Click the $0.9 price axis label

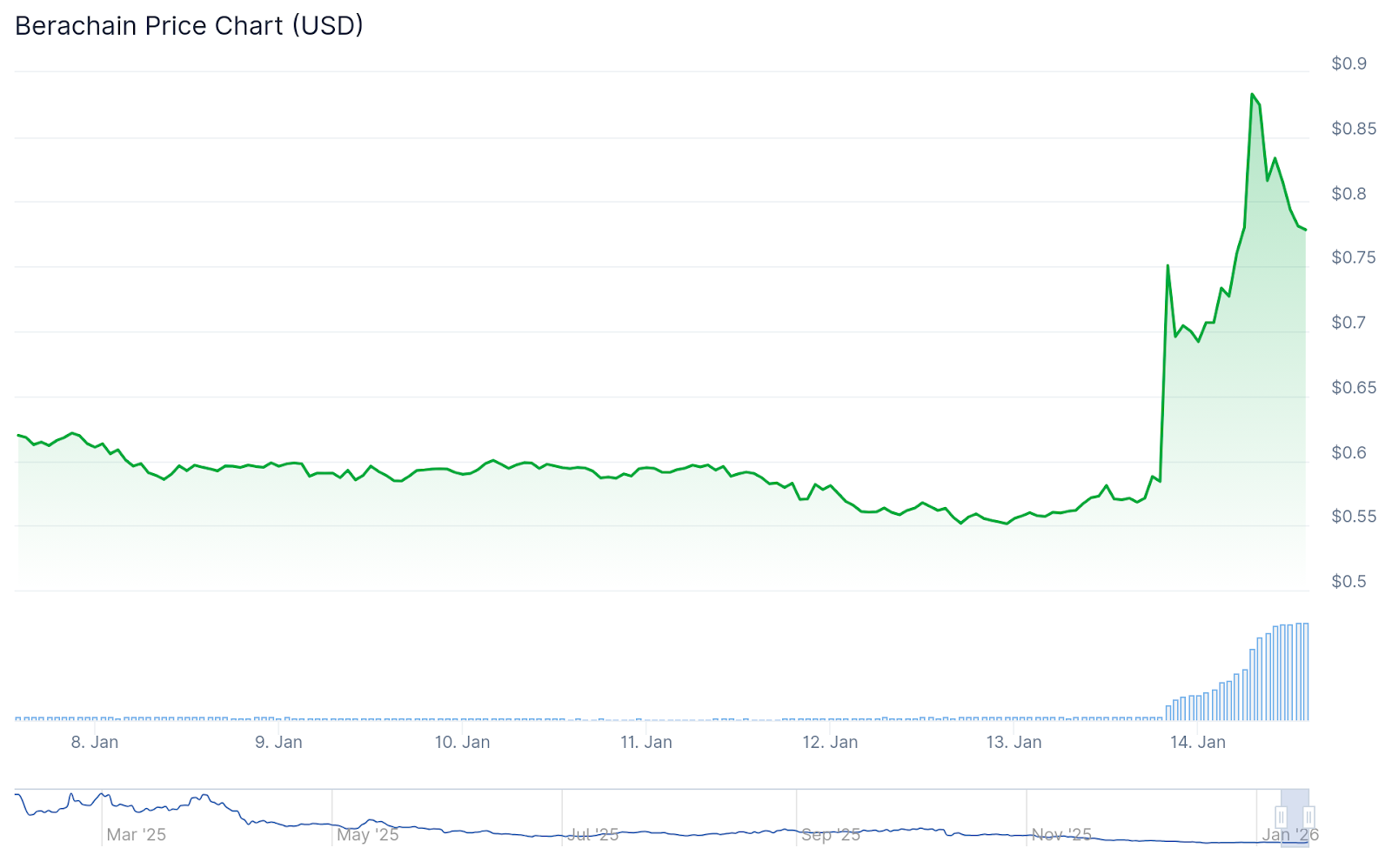(1348, 63)
